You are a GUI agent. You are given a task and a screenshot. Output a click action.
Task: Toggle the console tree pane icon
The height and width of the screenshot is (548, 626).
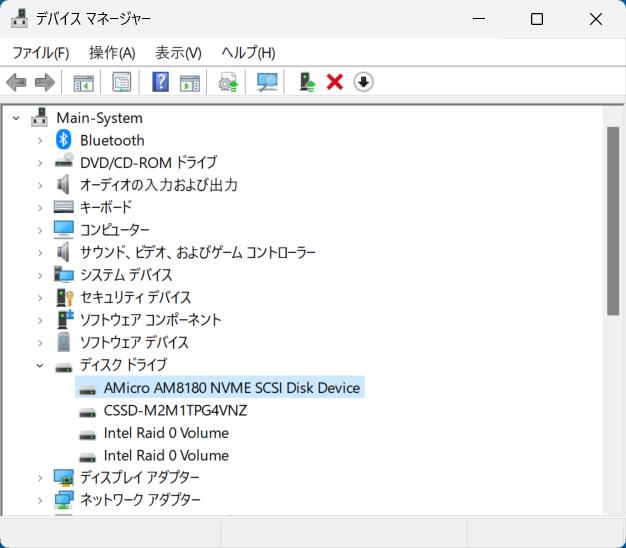83,83
